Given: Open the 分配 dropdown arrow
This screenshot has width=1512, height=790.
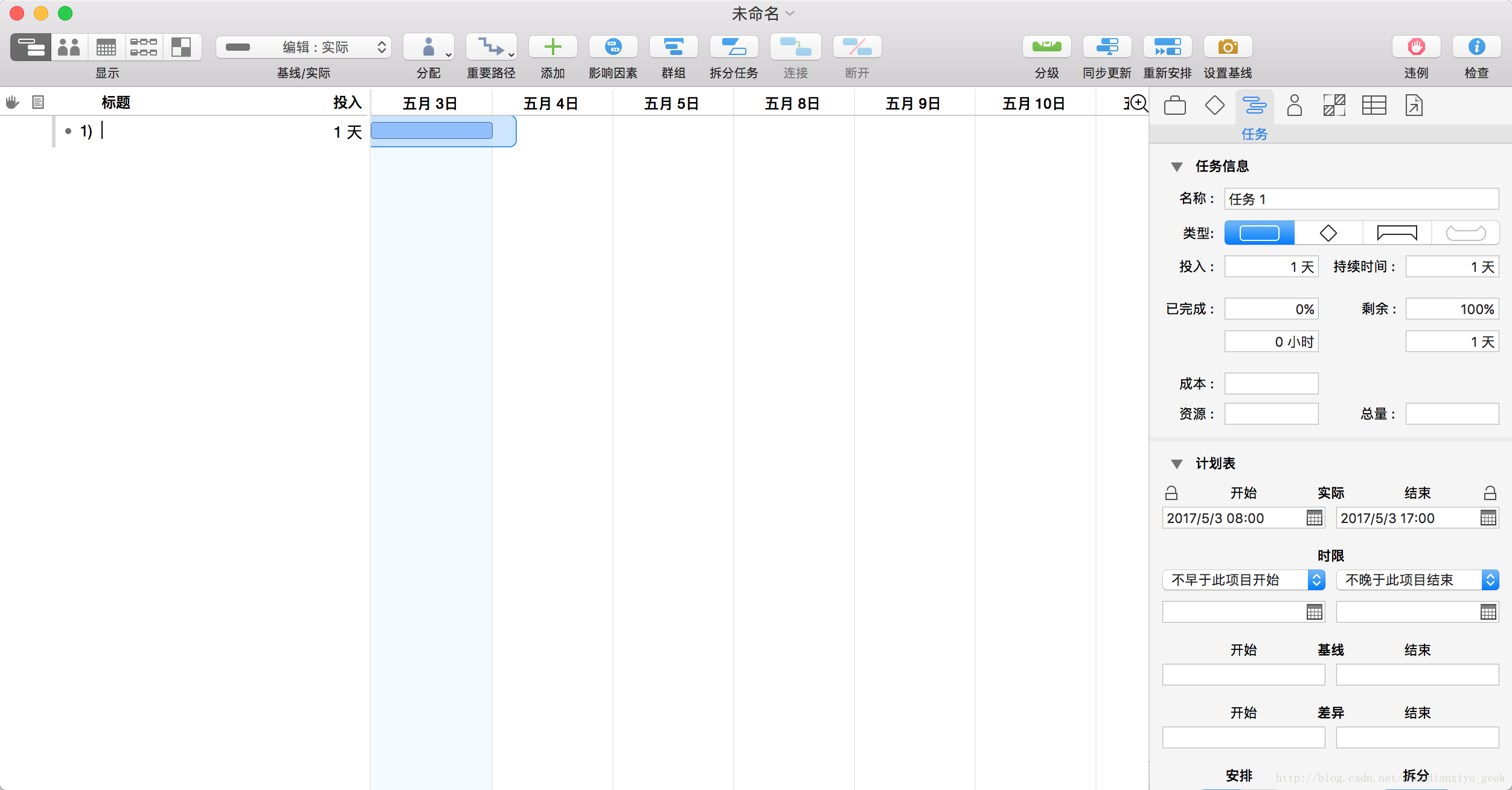Looking at the screenshot, I should click(448, 55).
